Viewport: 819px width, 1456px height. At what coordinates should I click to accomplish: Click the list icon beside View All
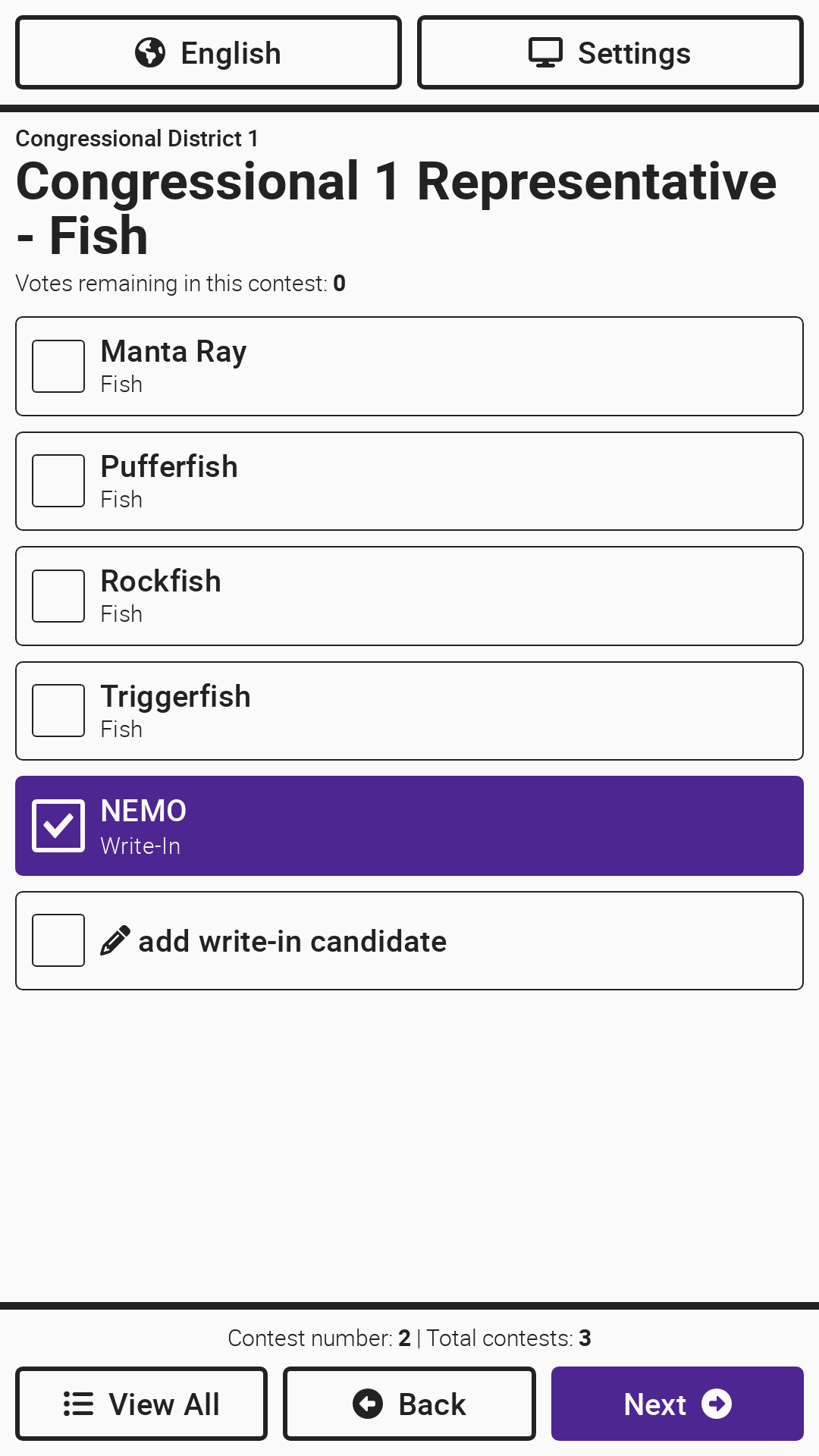click(x=79, y=1404)
